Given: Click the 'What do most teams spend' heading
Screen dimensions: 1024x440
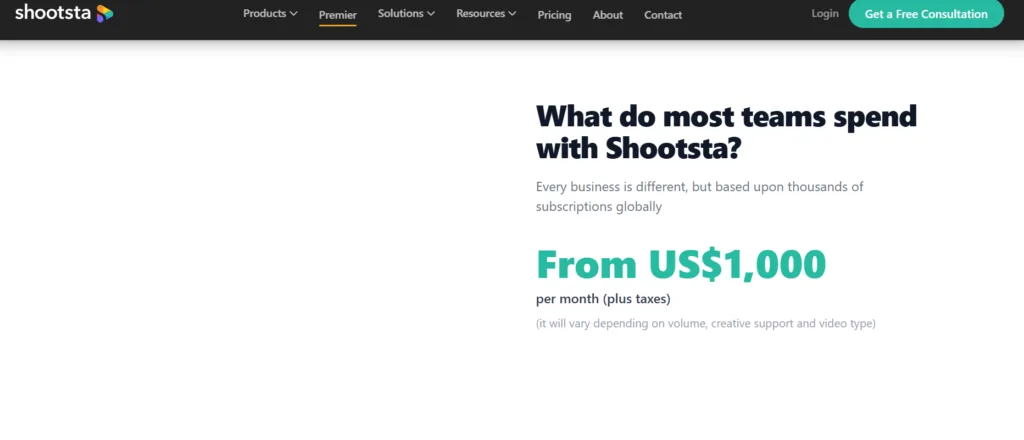Looking at the screenshot, I should click(726, 133).
